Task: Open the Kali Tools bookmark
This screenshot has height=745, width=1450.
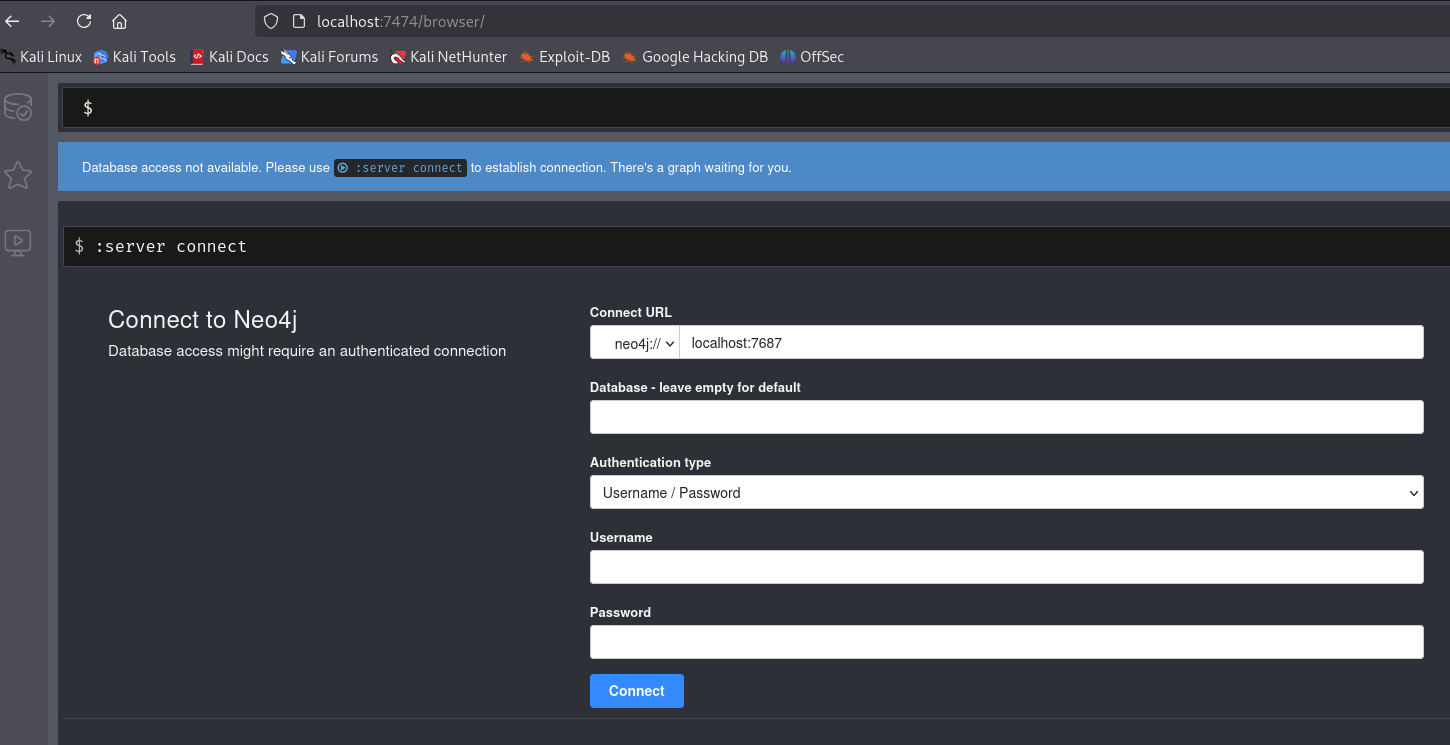Action: click(x=134, y=57)
